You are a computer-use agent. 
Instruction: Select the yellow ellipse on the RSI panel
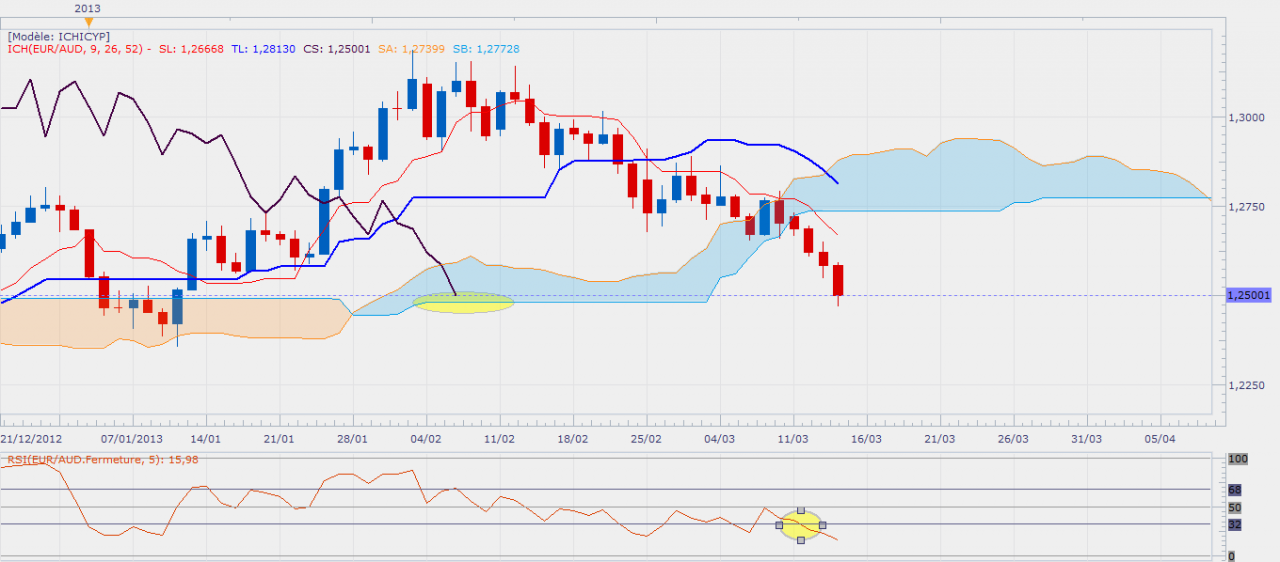point(800,525)
